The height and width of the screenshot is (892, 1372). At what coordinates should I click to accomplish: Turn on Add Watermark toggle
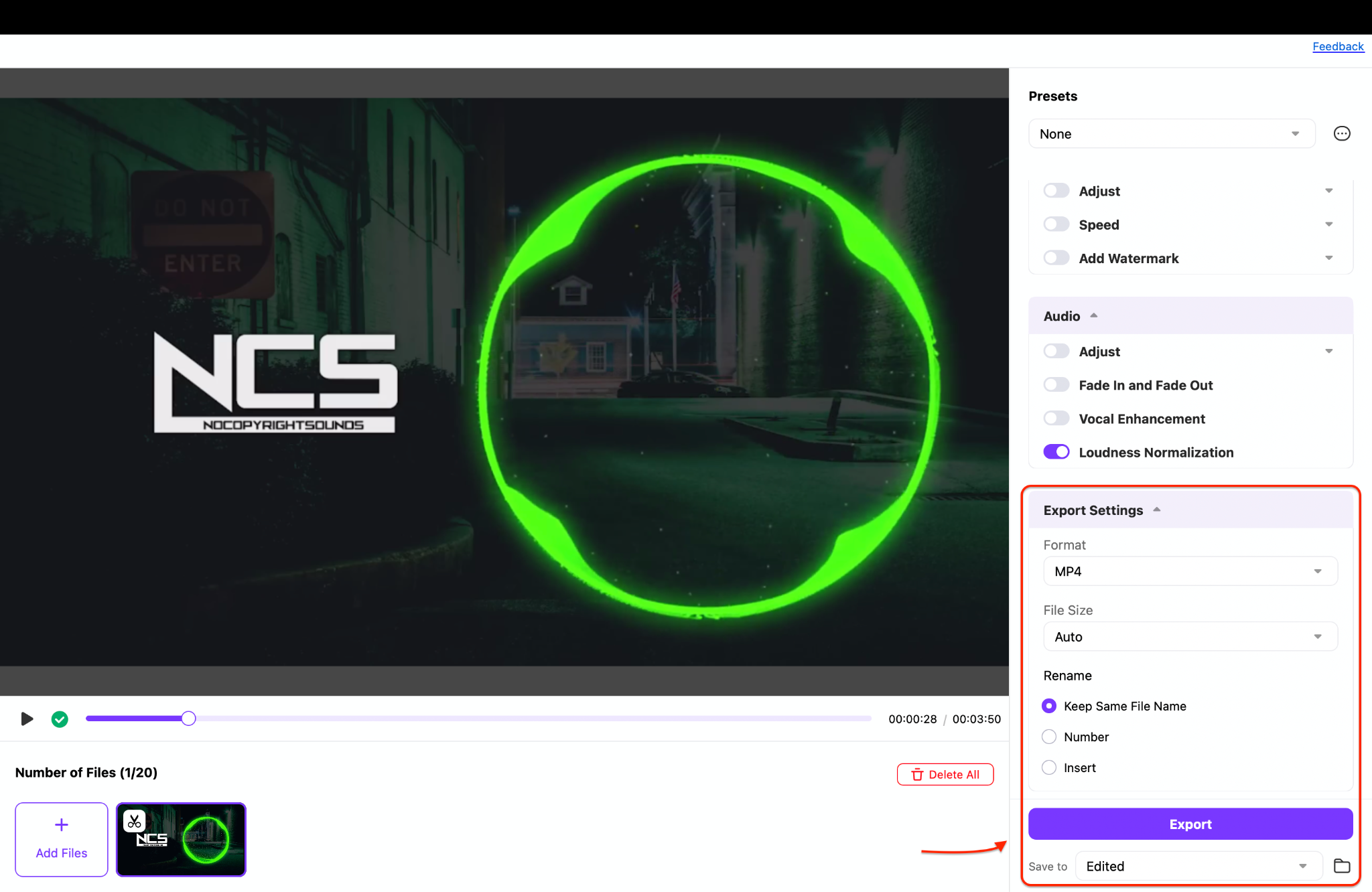(x=1056, y=258)
